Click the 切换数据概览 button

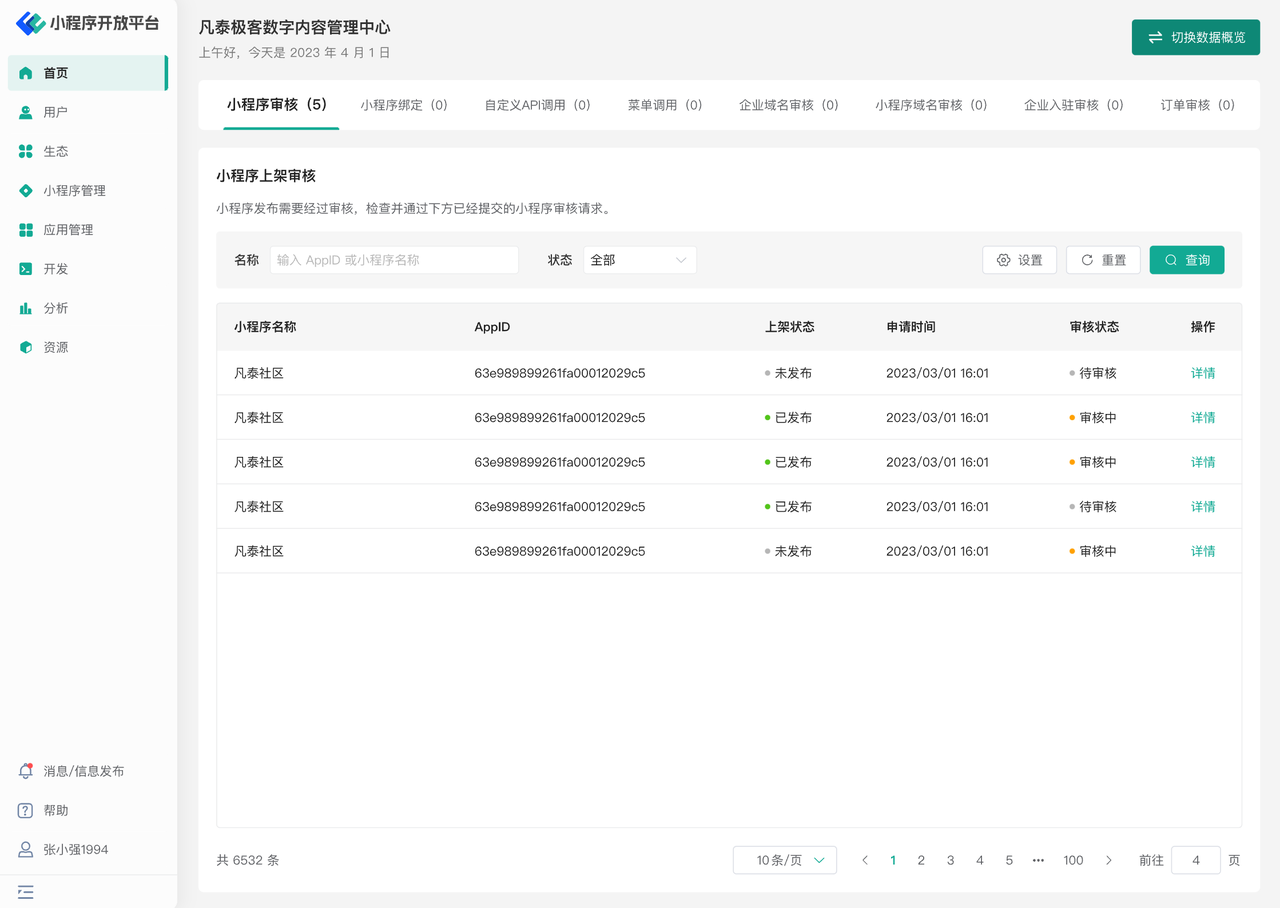(x=1195, y=37)
